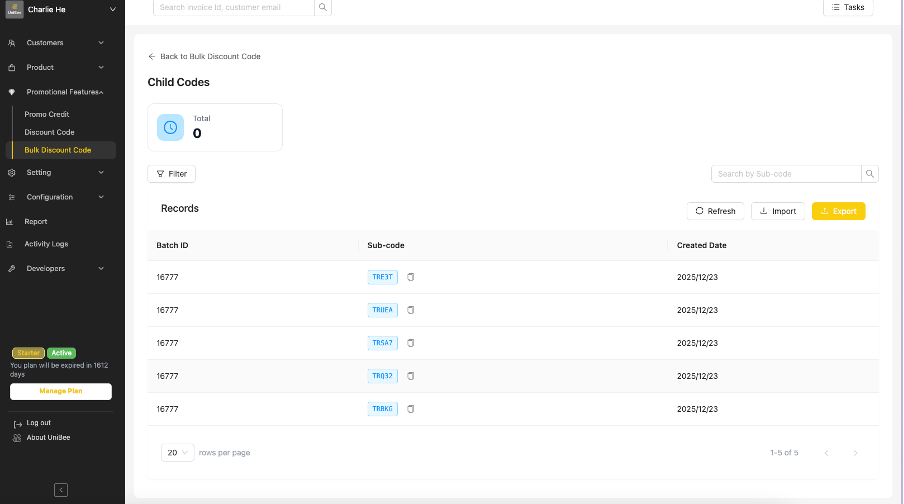Click the Sub-code search magnifier icon
Viewport: 904px width, 504px height.
[x=870, y=174]
